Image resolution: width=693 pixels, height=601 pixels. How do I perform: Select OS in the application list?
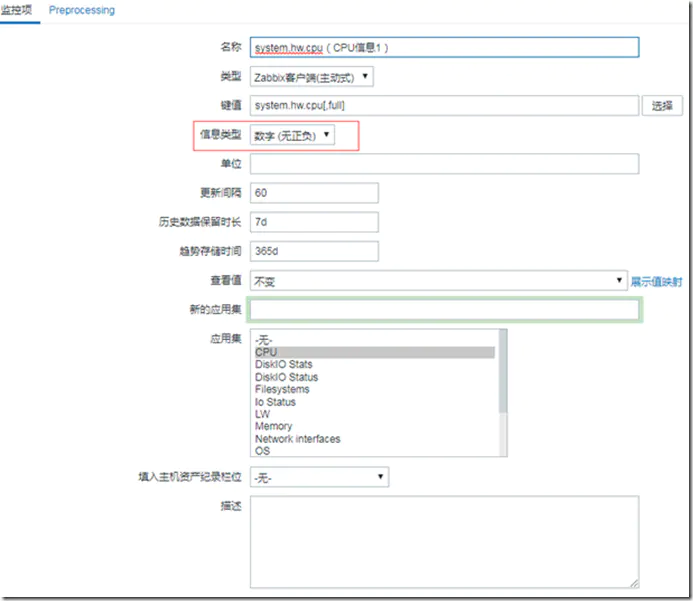pyautogui.click(x=375, y=451)
